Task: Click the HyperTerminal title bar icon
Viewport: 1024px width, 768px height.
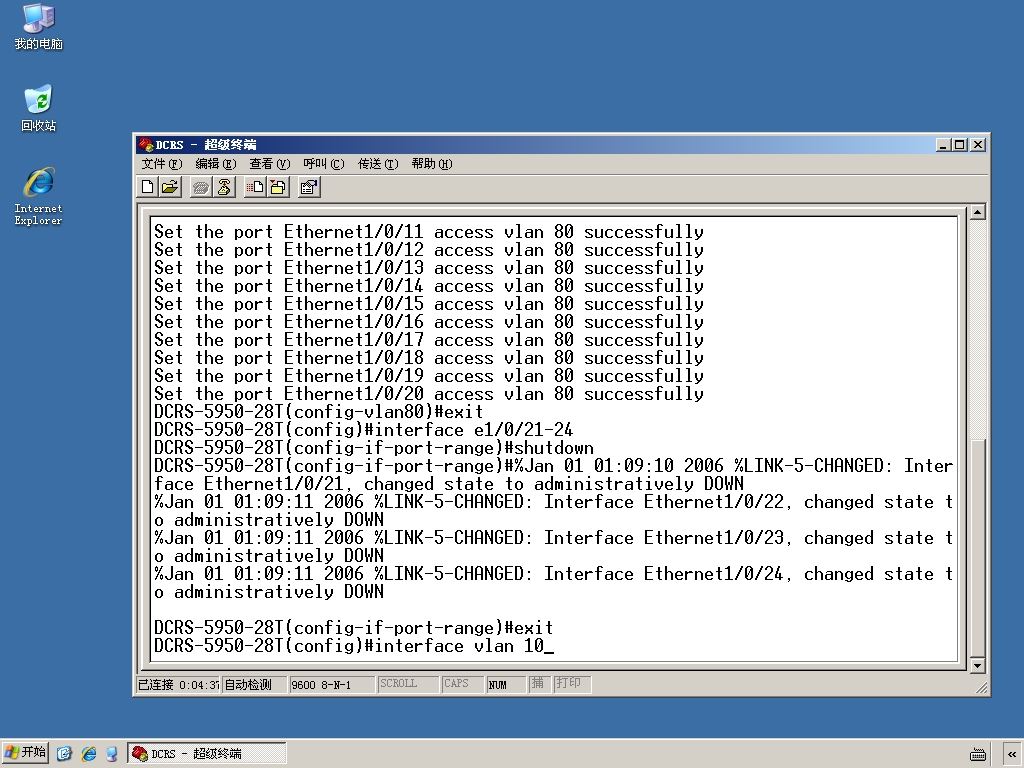Action: [146, 144]
